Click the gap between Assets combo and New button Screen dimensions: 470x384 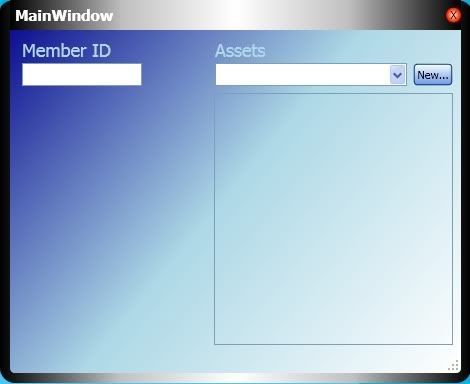(x=410, y=75)
